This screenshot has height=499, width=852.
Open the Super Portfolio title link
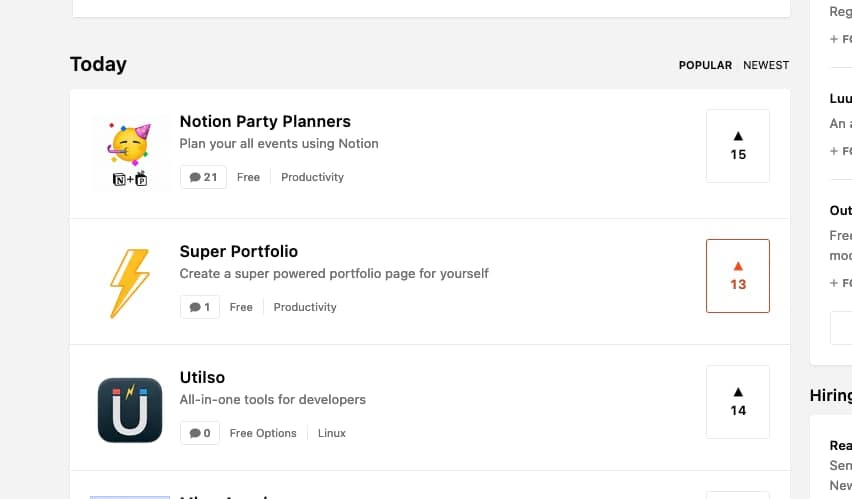pyautogui.click(x=239, y=251)
